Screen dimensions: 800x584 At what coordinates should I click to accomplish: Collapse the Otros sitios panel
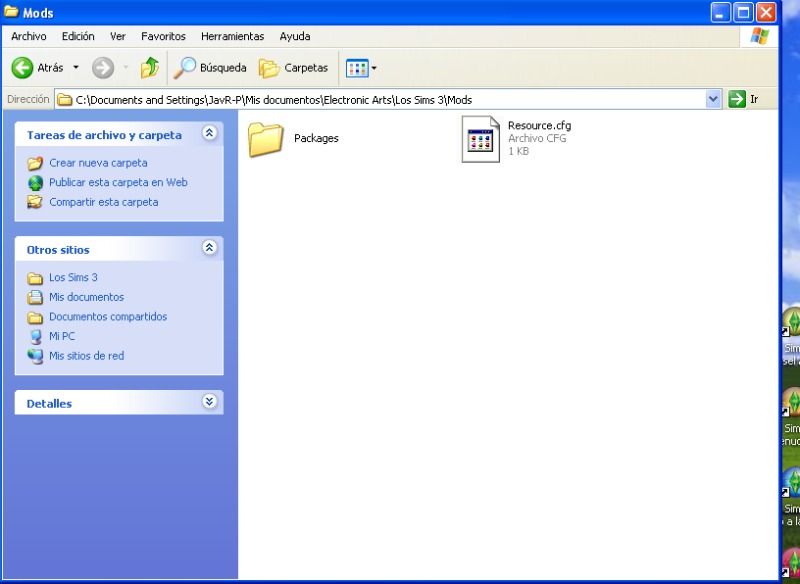209,248
